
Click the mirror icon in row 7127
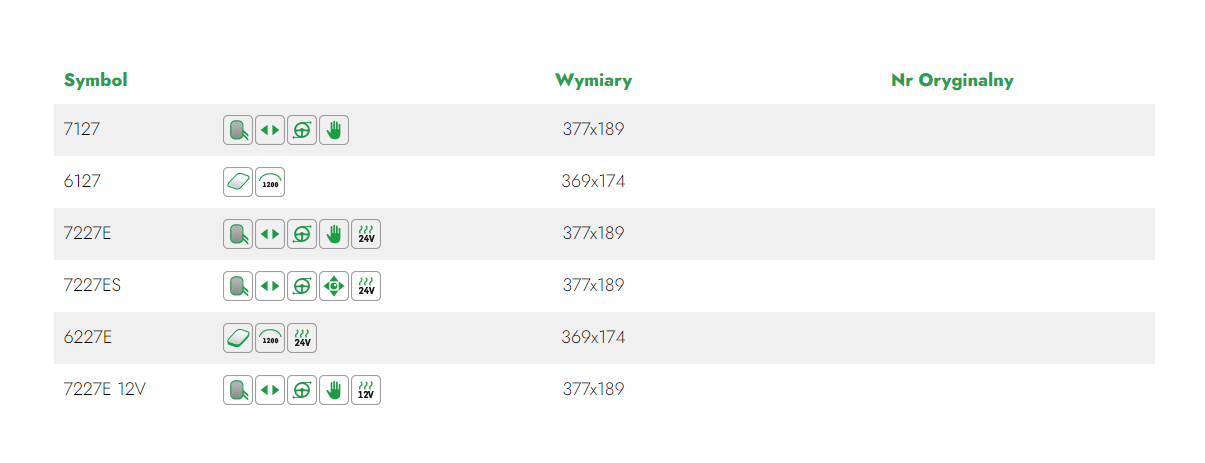(x=238, y=130)
